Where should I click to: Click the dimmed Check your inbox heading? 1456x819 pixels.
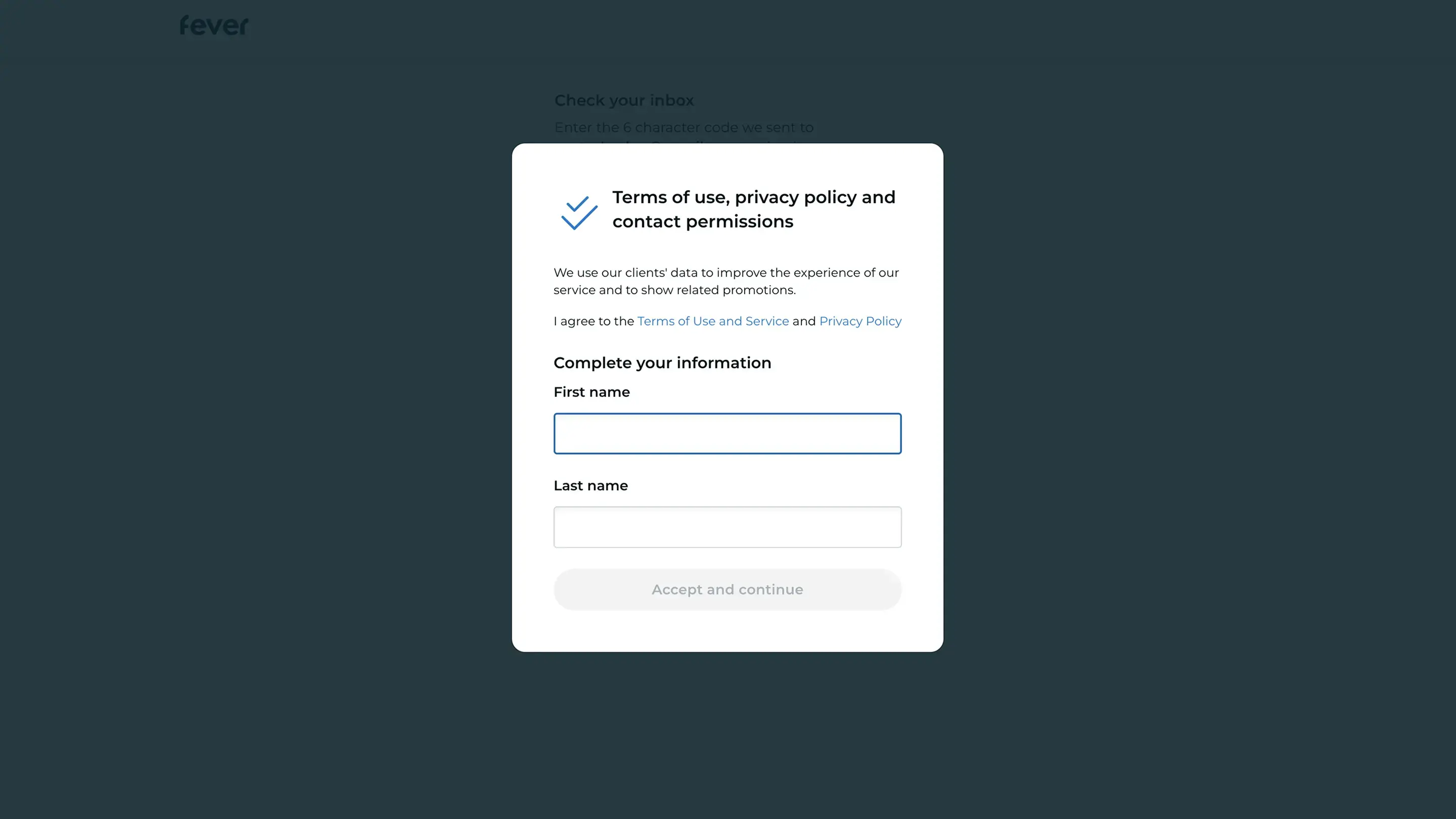(x=623, y=101)
